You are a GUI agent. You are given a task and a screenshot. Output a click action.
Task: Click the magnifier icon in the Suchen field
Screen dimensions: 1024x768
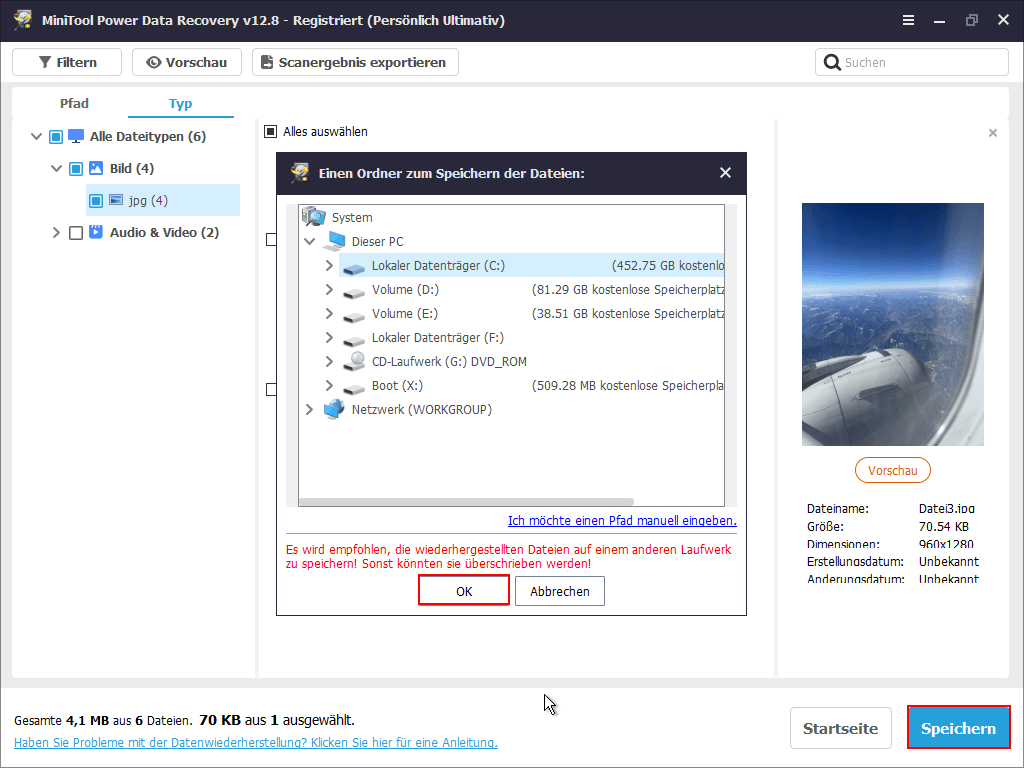(x=832, y=61)
